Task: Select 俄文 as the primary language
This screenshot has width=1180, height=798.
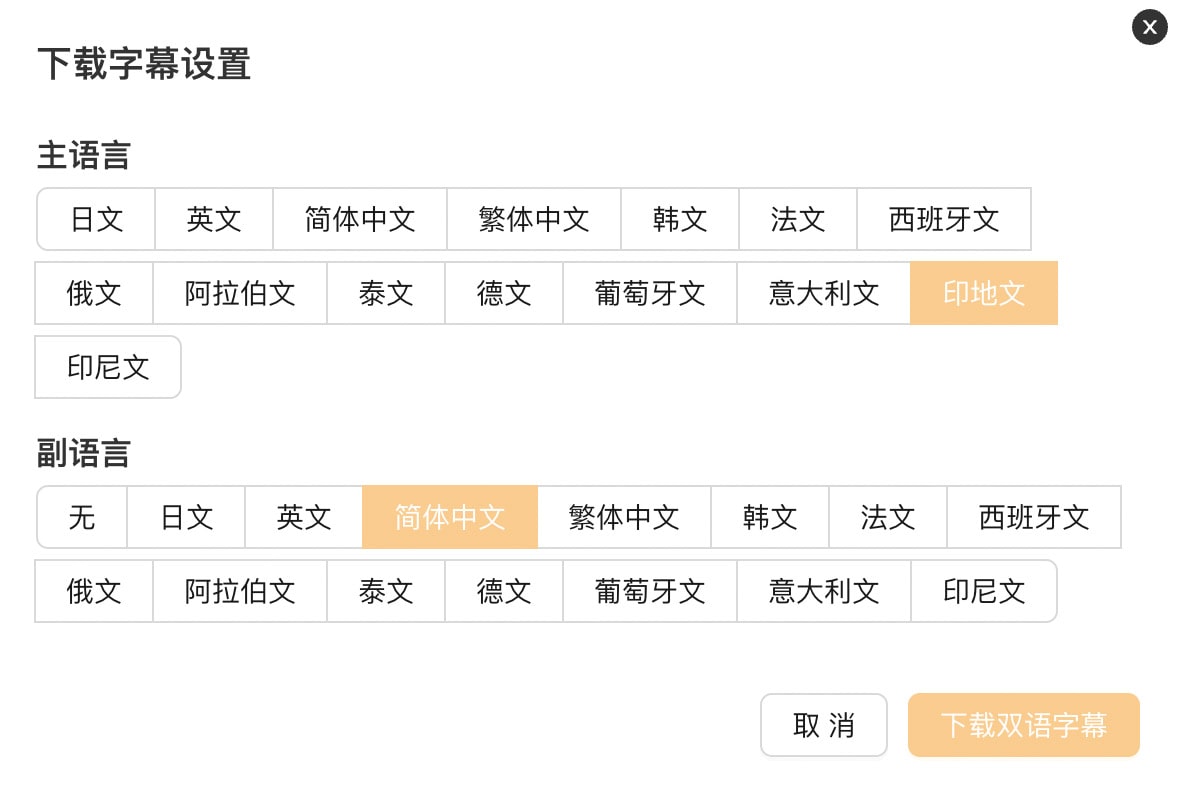Action: 93,293
